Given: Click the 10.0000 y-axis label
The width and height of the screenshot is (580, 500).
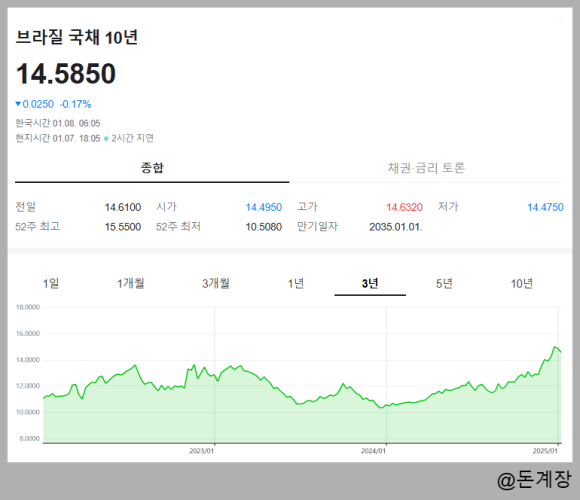Looking at the screenshot, I should 28,412.
